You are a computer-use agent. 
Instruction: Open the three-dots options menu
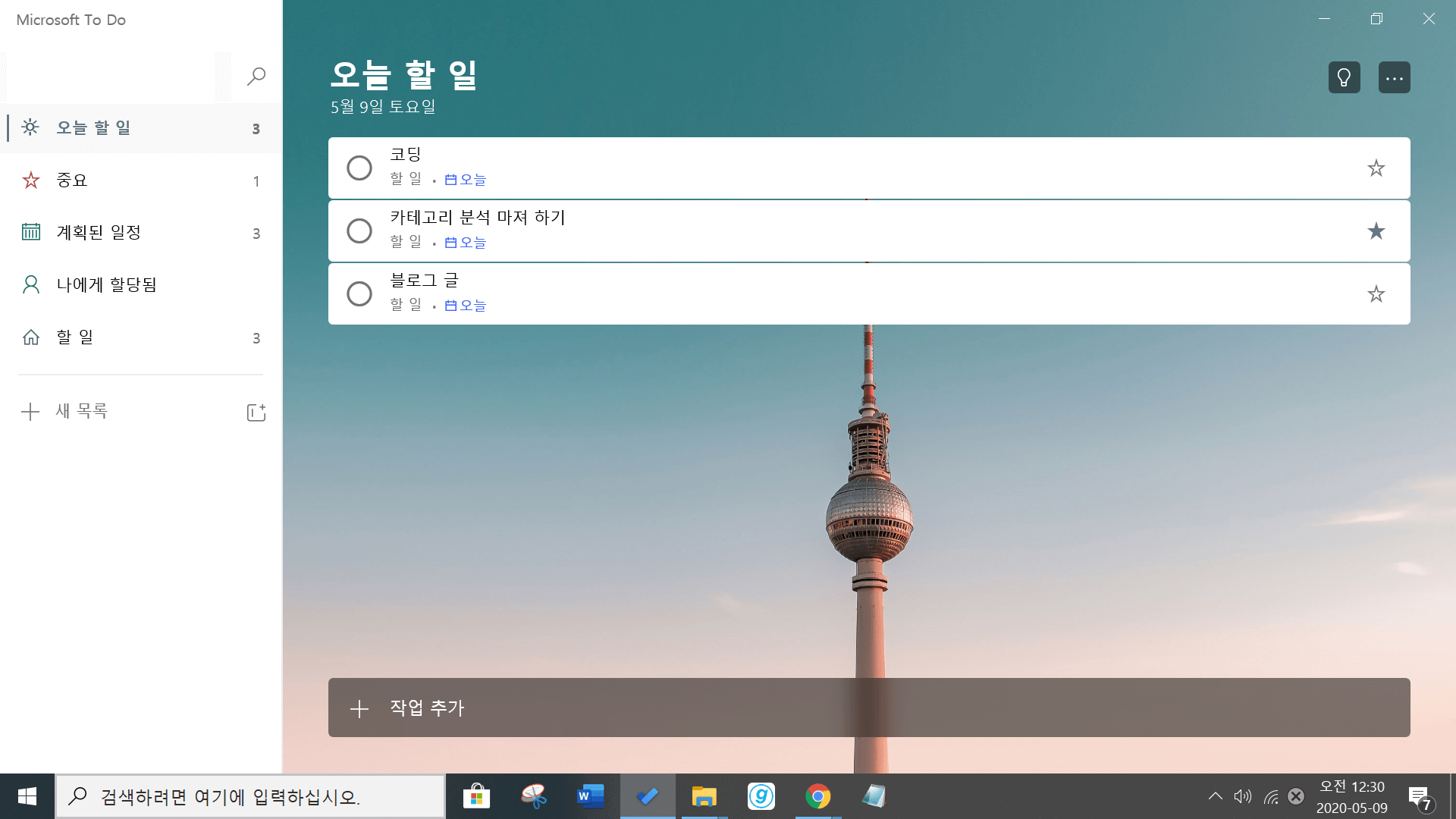click(1394, 77)
